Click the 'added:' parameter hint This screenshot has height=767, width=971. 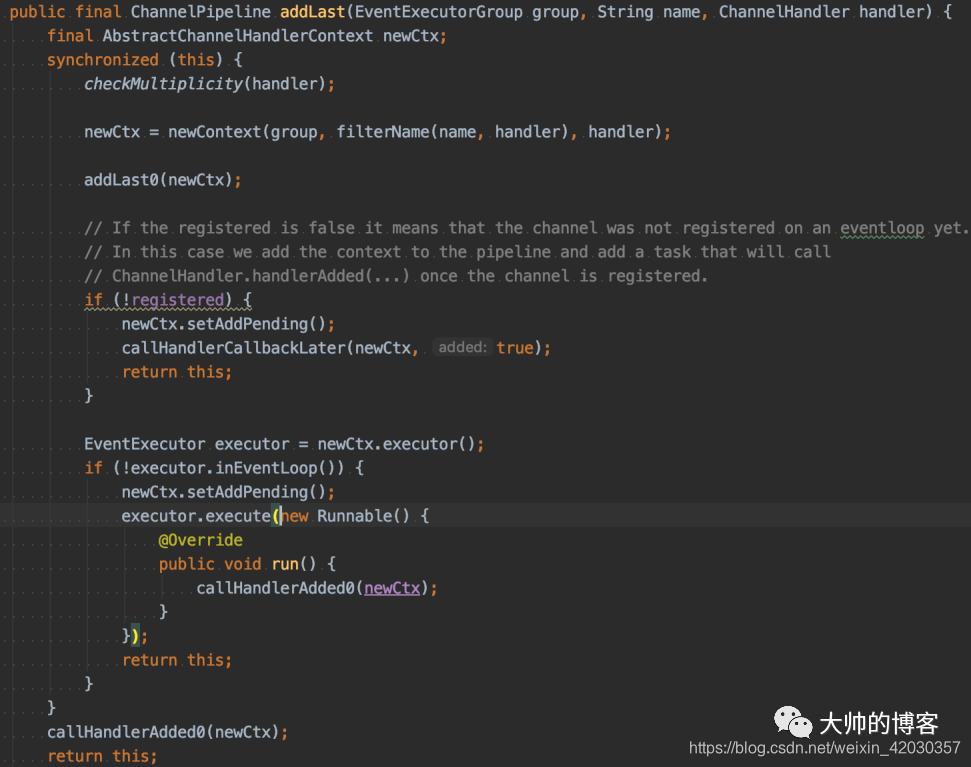[x=463, y=347]
